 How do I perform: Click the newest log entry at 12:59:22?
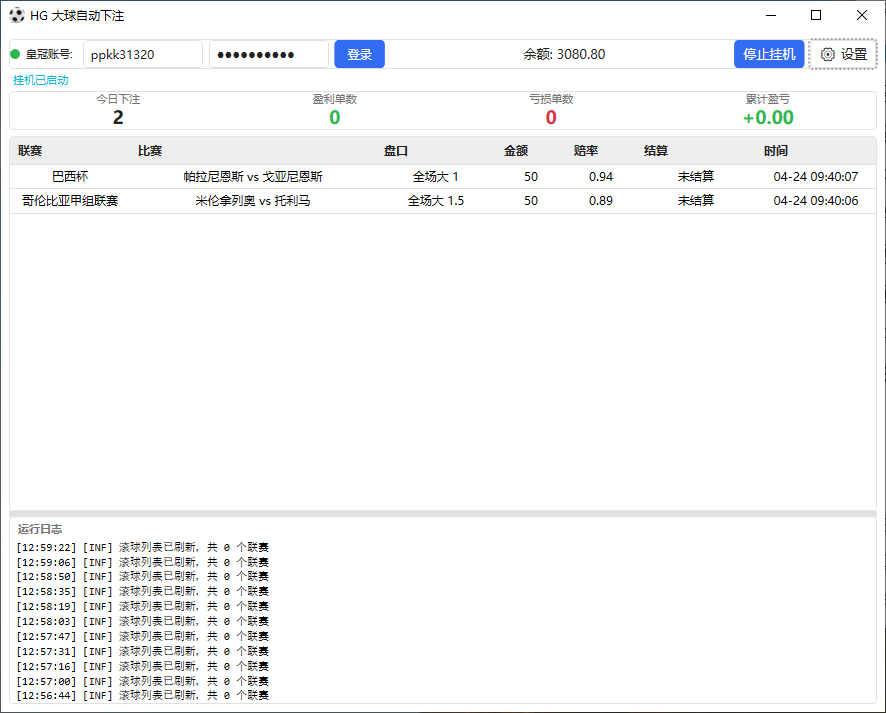[140, 547]
